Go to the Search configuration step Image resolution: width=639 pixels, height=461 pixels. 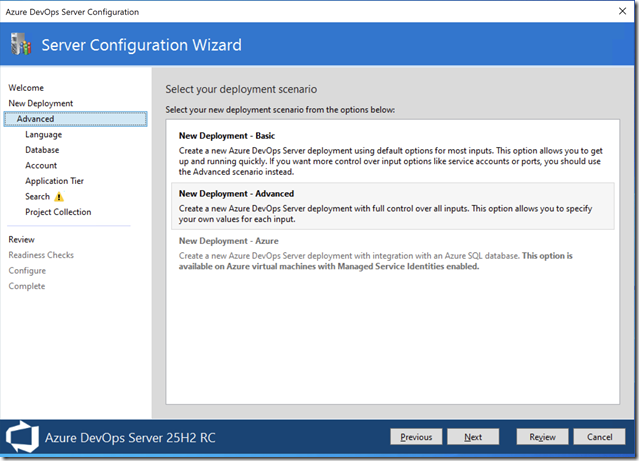[37, 197]
